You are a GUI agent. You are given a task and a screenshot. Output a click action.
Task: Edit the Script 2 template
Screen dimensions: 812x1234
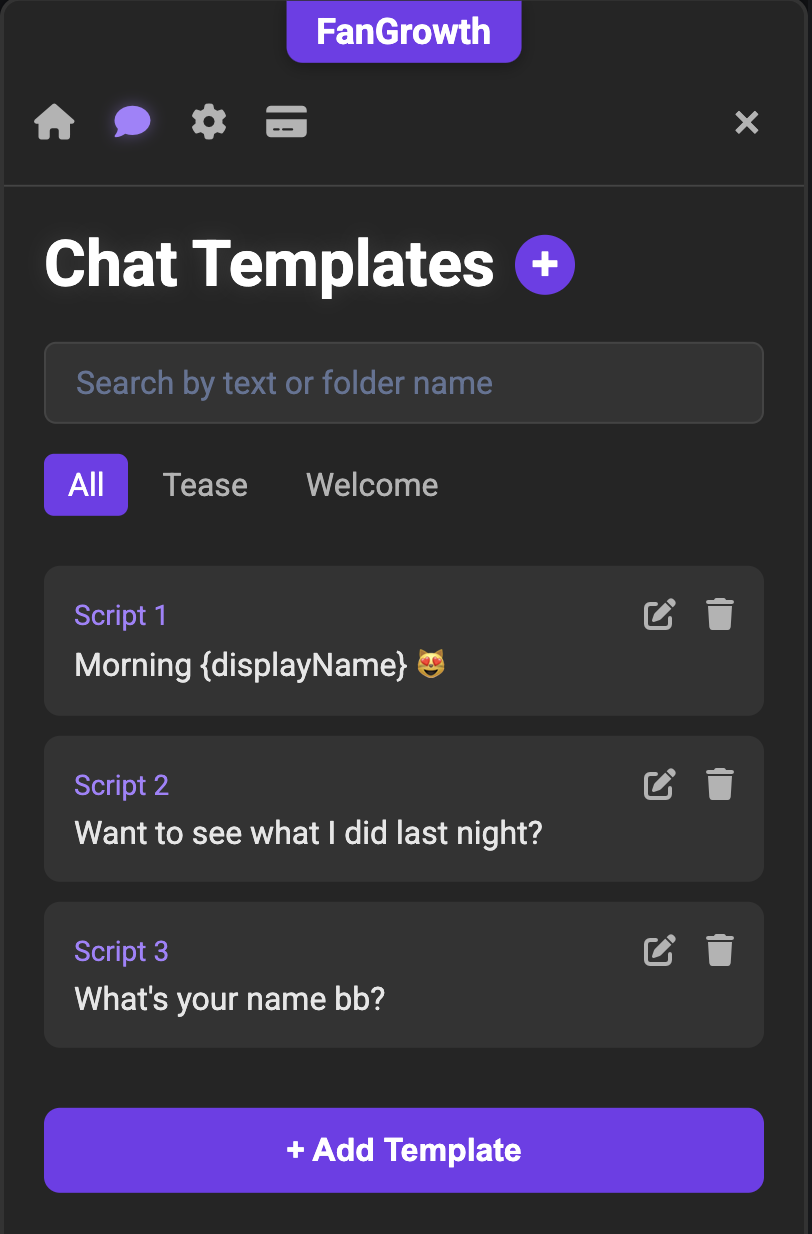click(659, 784)
